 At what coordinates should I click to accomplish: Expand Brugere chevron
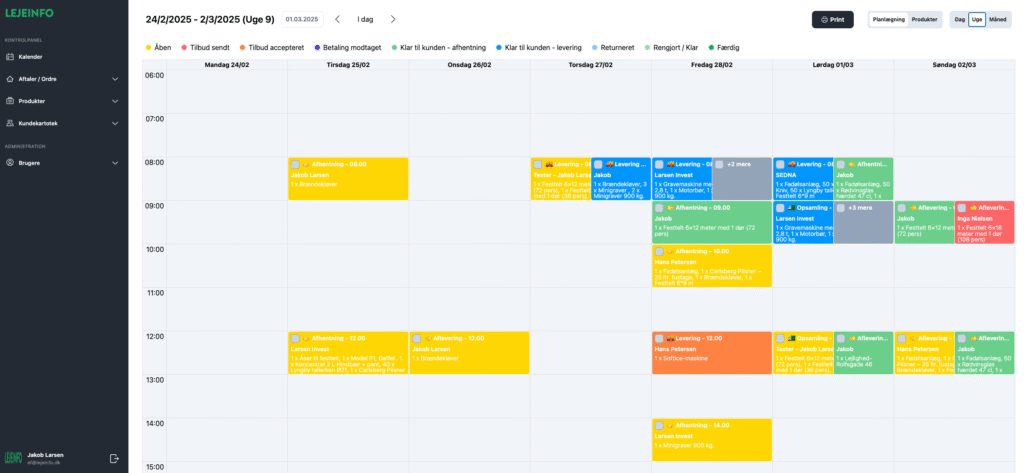[115, 163]
